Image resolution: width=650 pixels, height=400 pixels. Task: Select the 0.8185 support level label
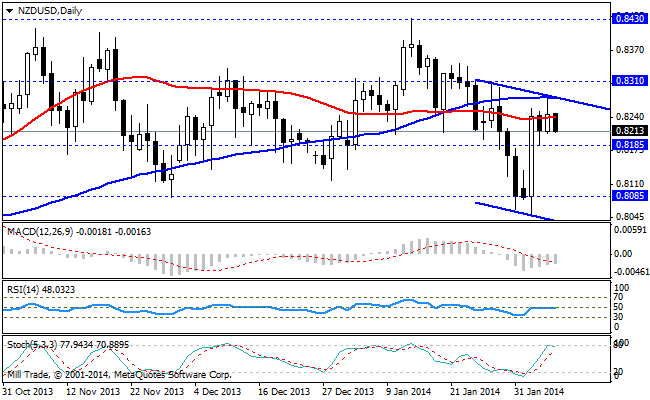click(x=630, y=145)
